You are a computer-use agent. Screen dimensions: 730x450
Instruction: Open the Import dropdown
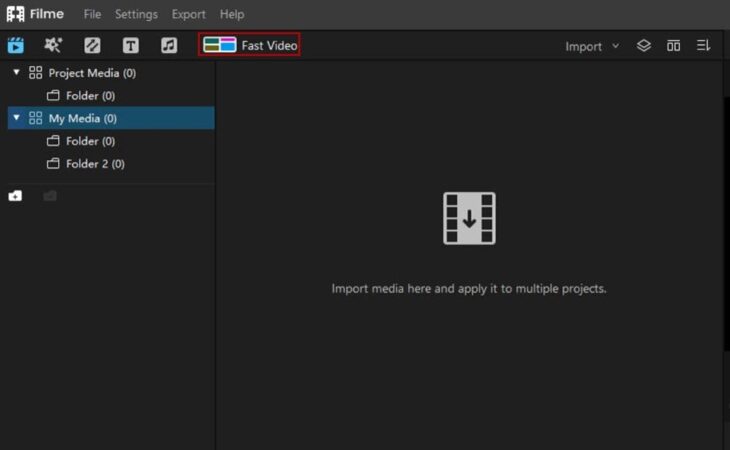click(591, 46)
